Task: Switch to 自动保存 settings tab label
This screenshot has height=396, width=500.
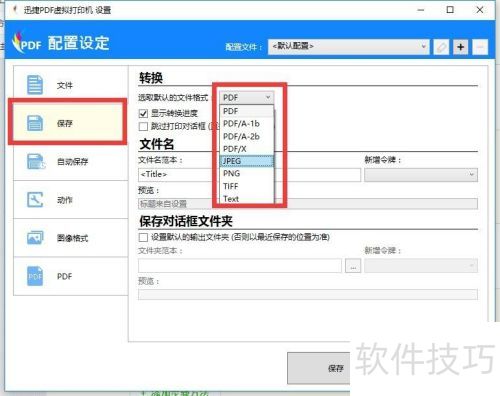Action: point(72,162)
